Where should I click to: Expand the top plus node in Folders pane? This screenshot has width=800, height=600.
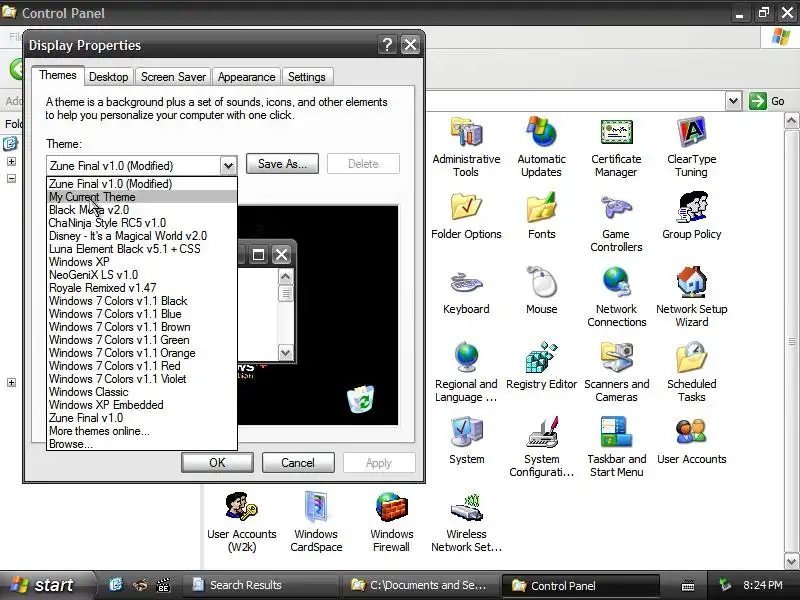(x=11, y=162)
